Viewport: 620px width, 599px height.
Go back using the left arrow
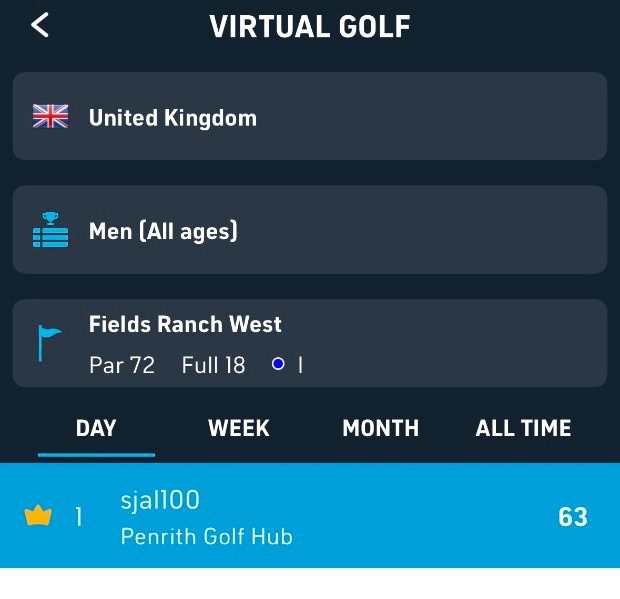(x=40, y=25)
